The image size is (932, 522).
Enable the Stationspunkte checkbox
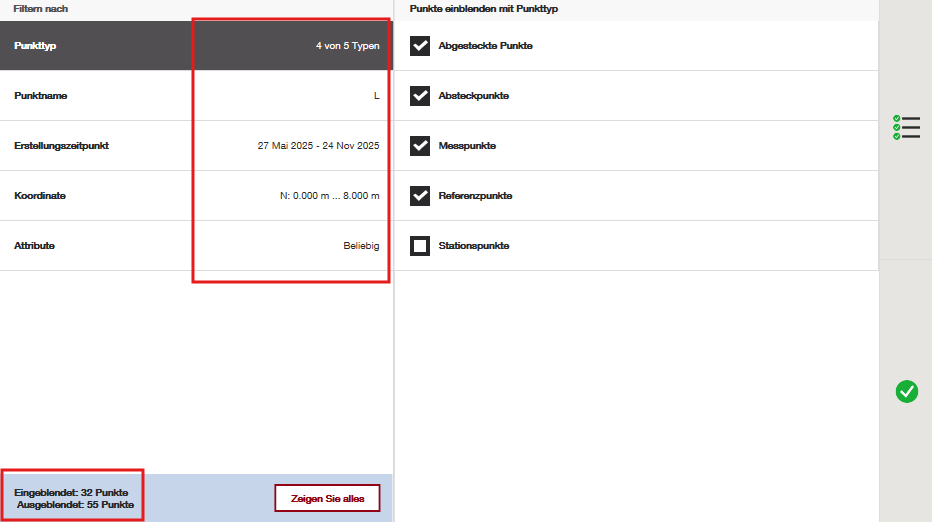click(x=420, y=246)
